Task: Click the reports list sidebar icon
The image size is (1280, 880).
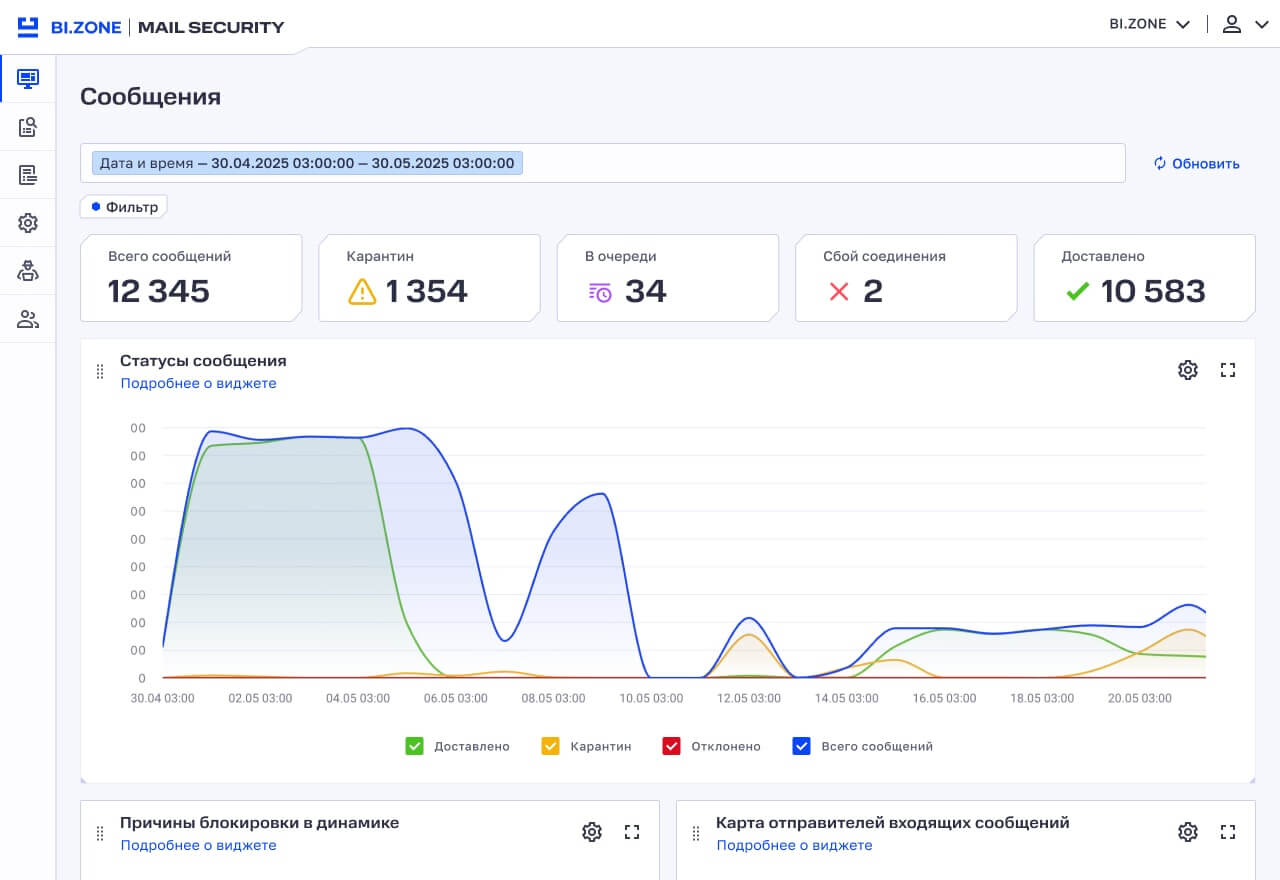Action: pyautogui.click(x=28, y=175)
